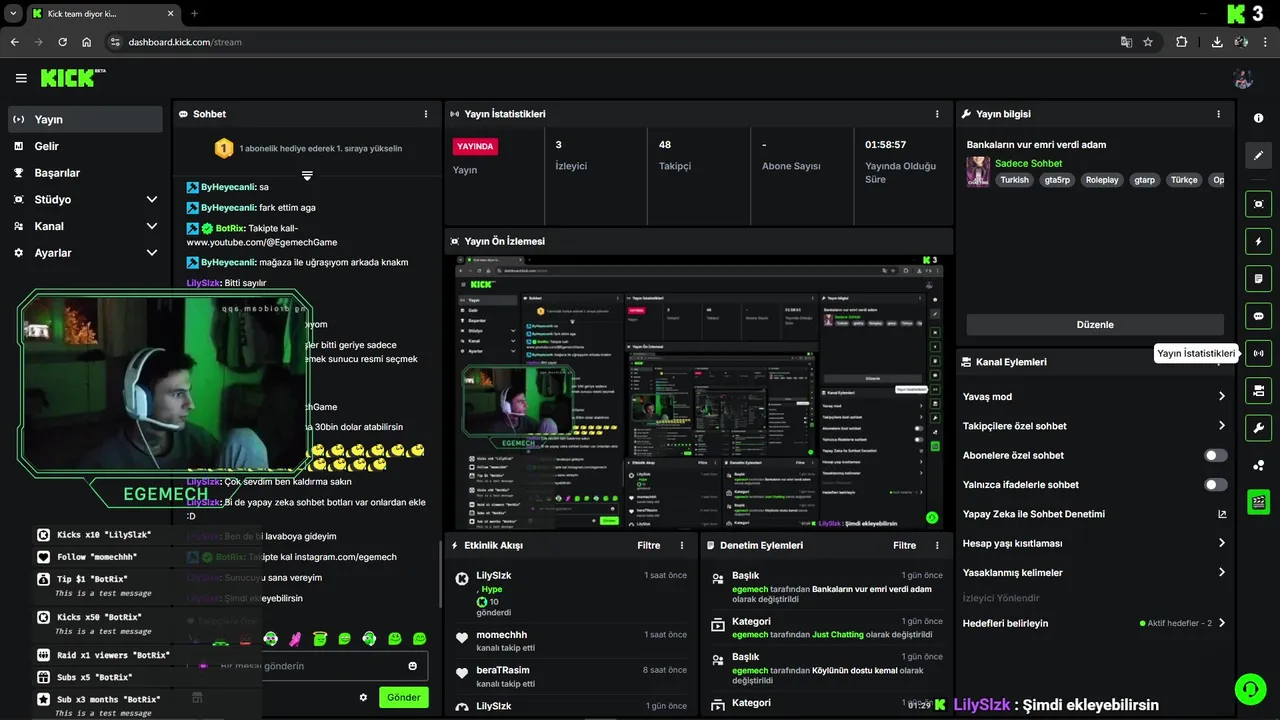Screen dimensions: 1280x720
Task: Open Yayın bilgisi panel three-dot menu
Action: coord(1218,114)
